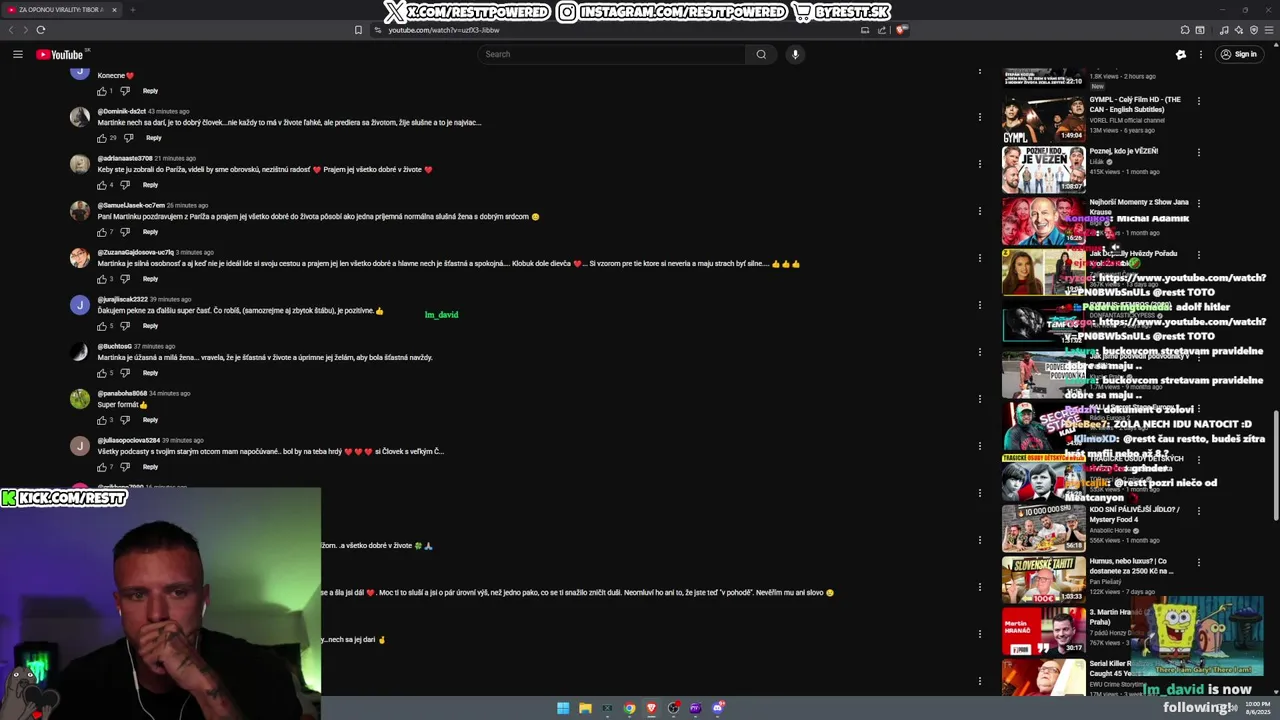Open action menu for @SamuelJasek-oc7em comment
Viewport: 1280px width, 720px height.
coord(980,211)
